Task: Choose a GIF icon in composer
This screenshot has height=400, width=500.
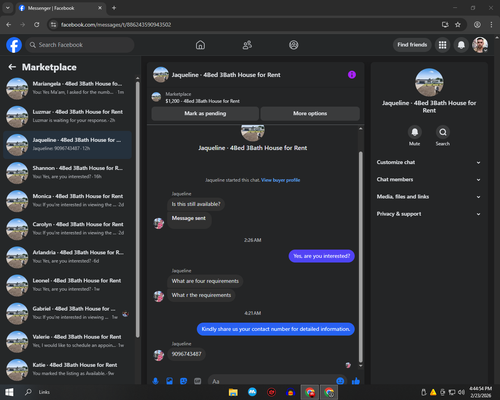Action: point(197,381)
